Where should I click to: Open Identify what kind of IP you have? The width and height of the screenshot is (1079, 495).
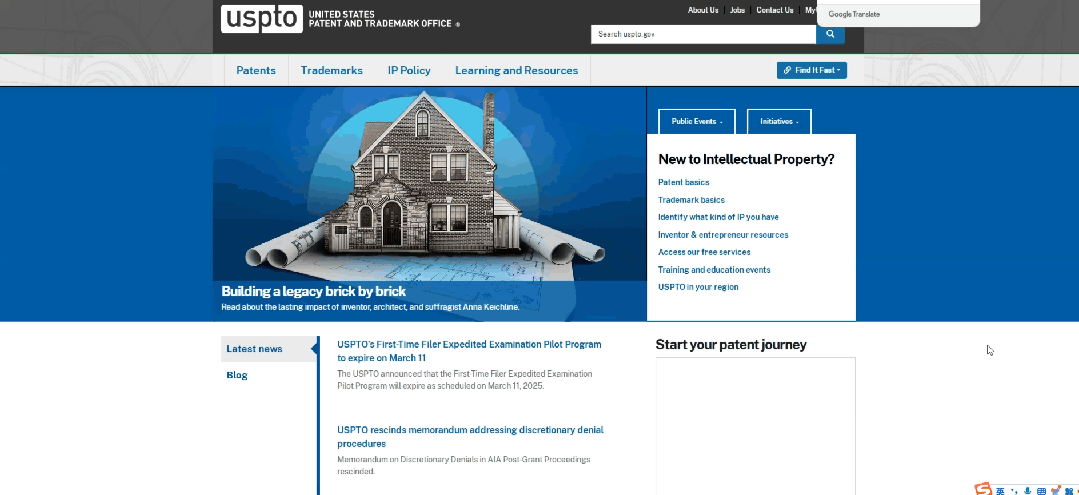pos(718,217)
